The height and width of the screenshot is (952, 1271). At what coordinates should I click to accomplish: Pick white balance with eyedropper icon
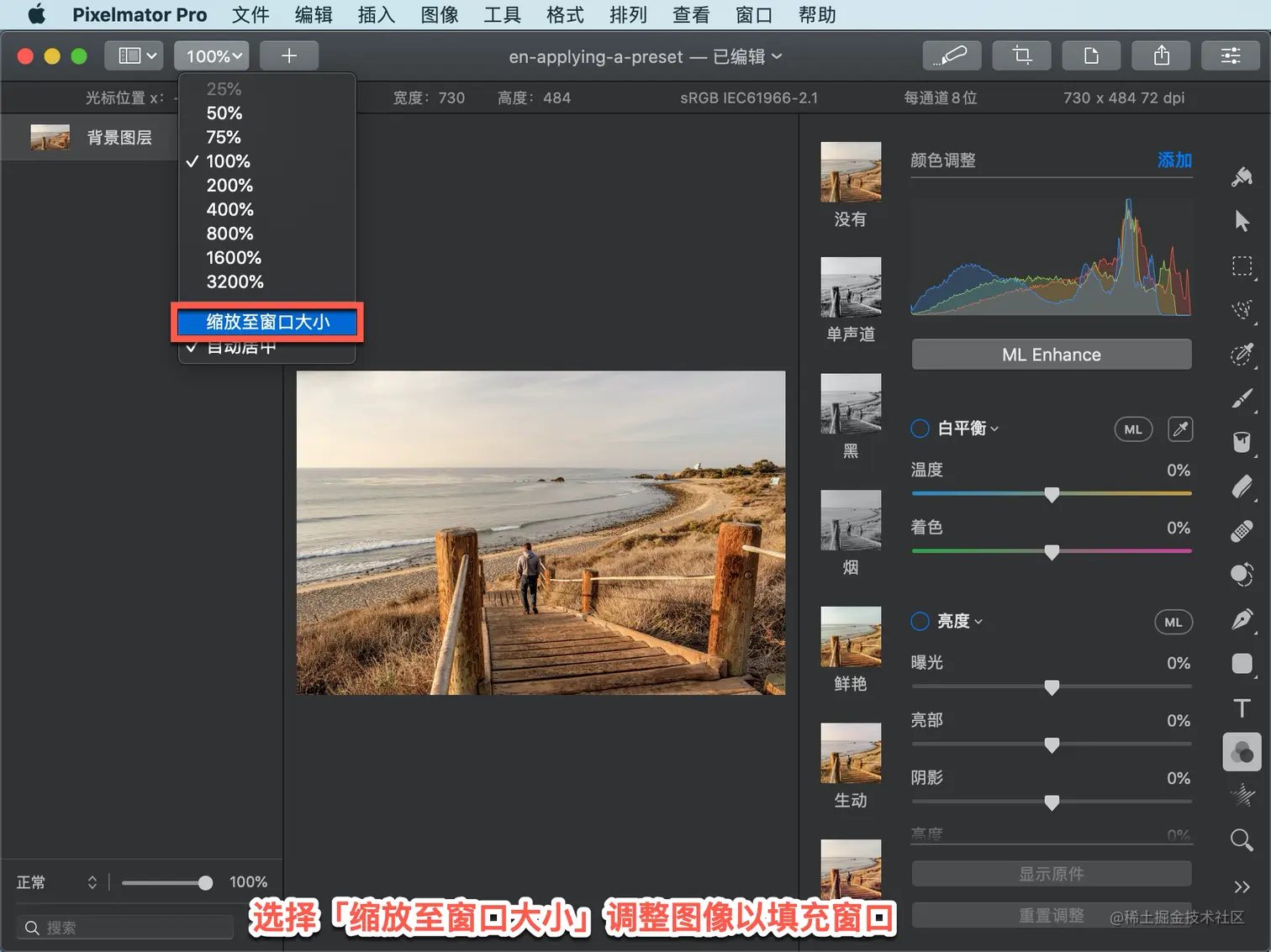(1180, 429)
